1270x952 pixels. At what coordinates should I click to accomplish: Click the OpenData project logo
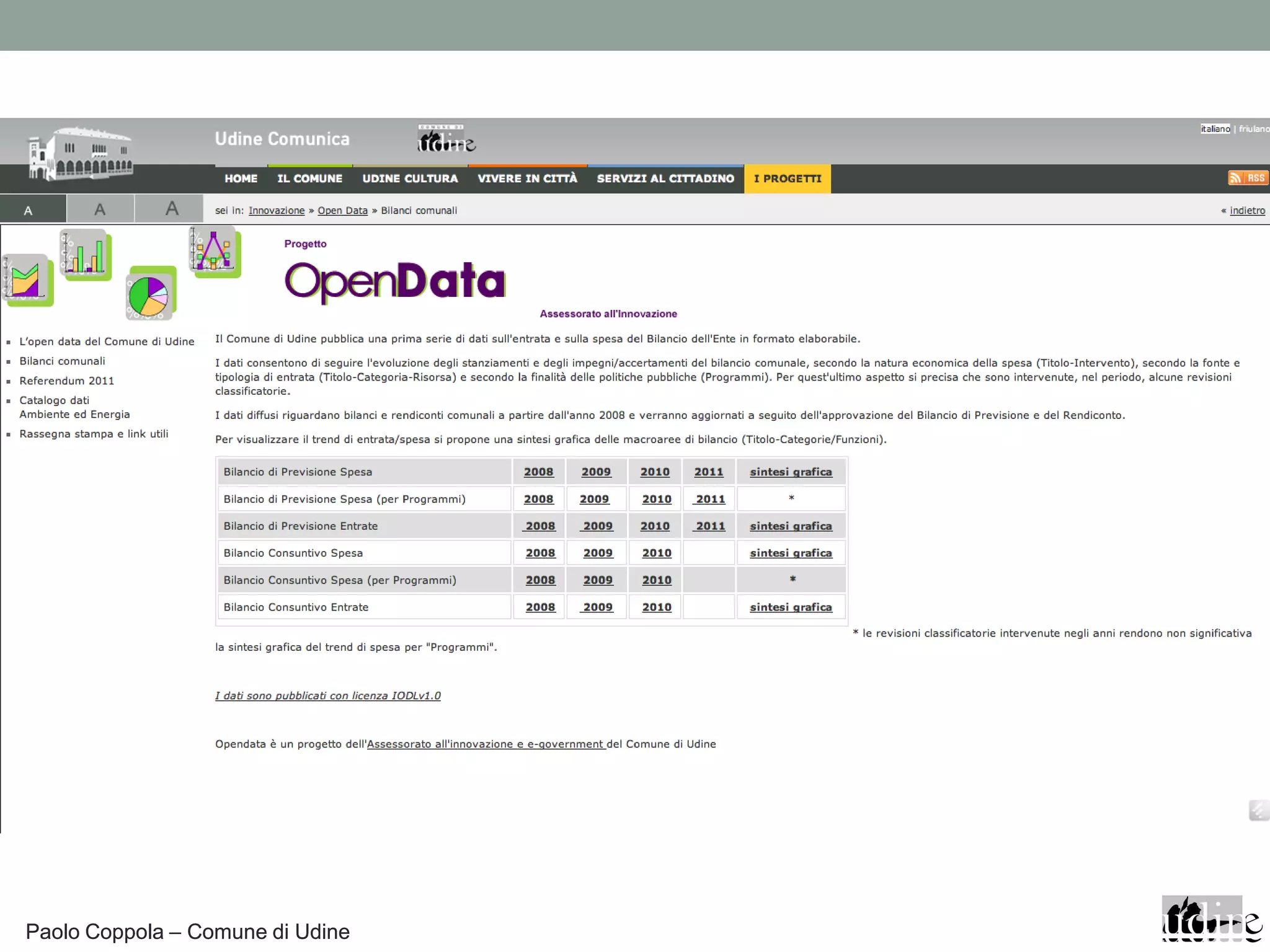click(x=395, y=281)
